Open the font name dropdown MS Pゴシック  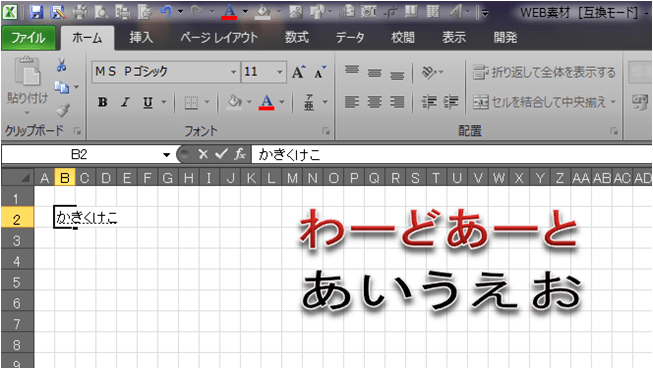(x=234, y=72)
